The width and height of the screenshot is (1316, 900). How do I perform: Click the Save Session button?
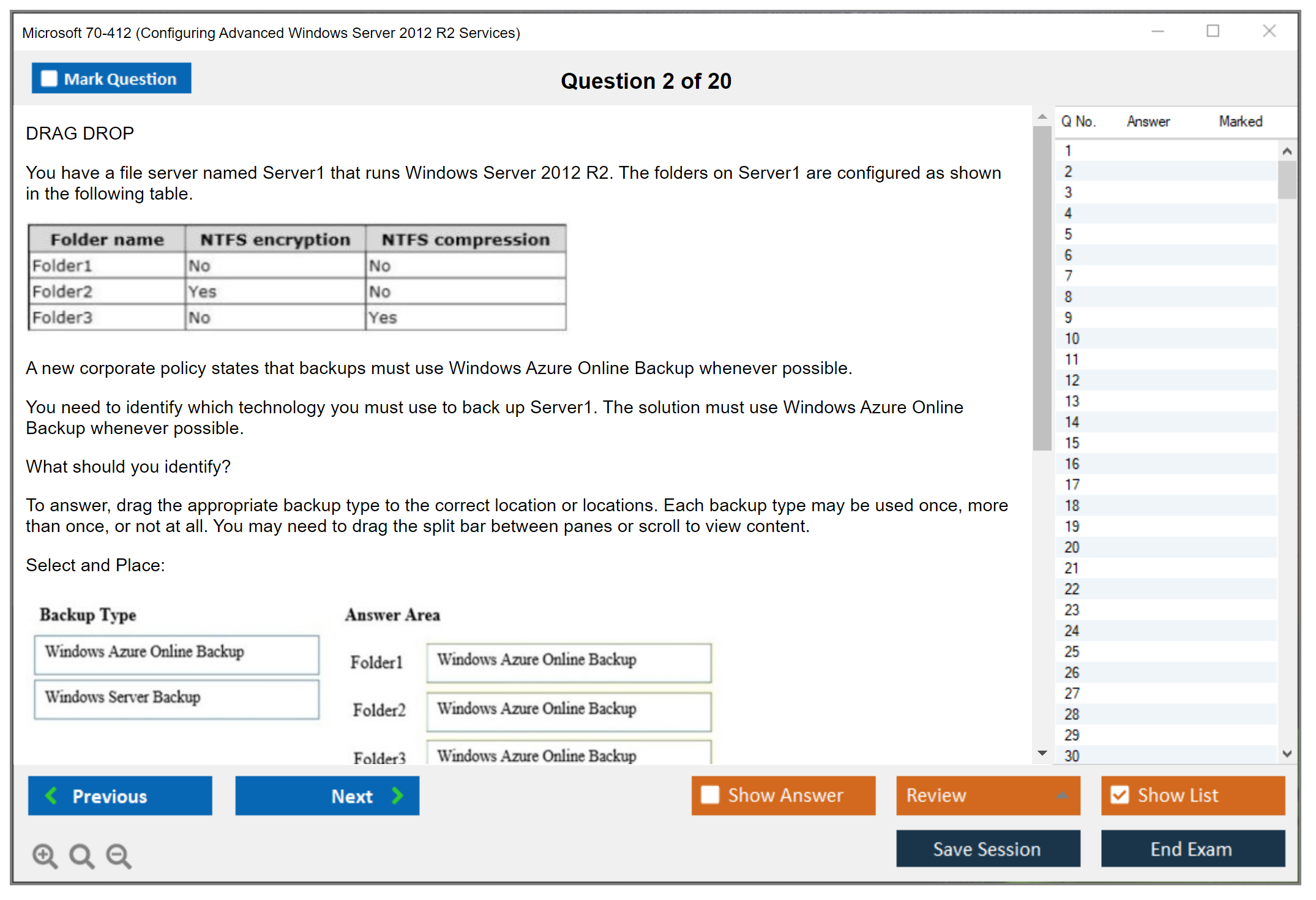click(x=987, y=849)
